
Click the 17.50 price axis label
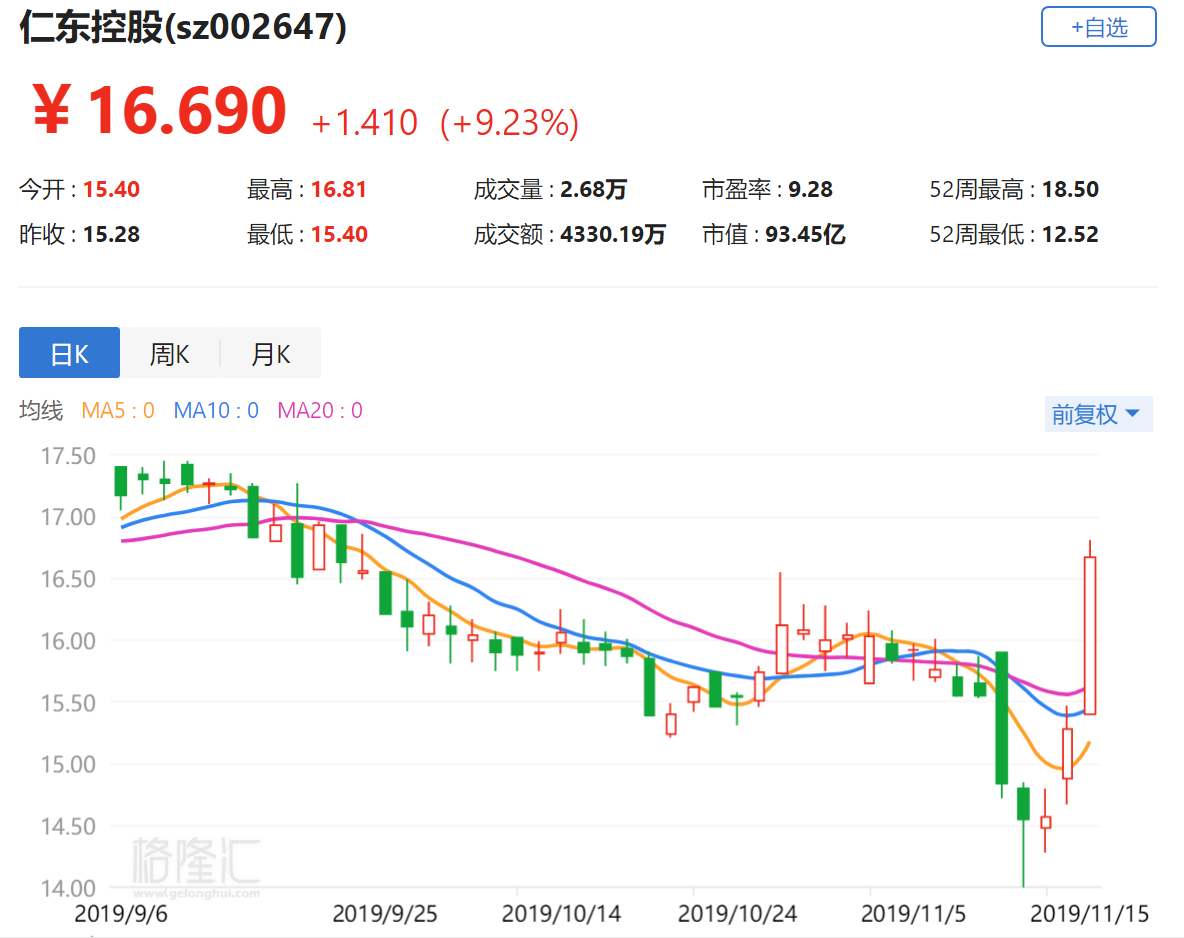pyautogui.click(x=68, y=456)
